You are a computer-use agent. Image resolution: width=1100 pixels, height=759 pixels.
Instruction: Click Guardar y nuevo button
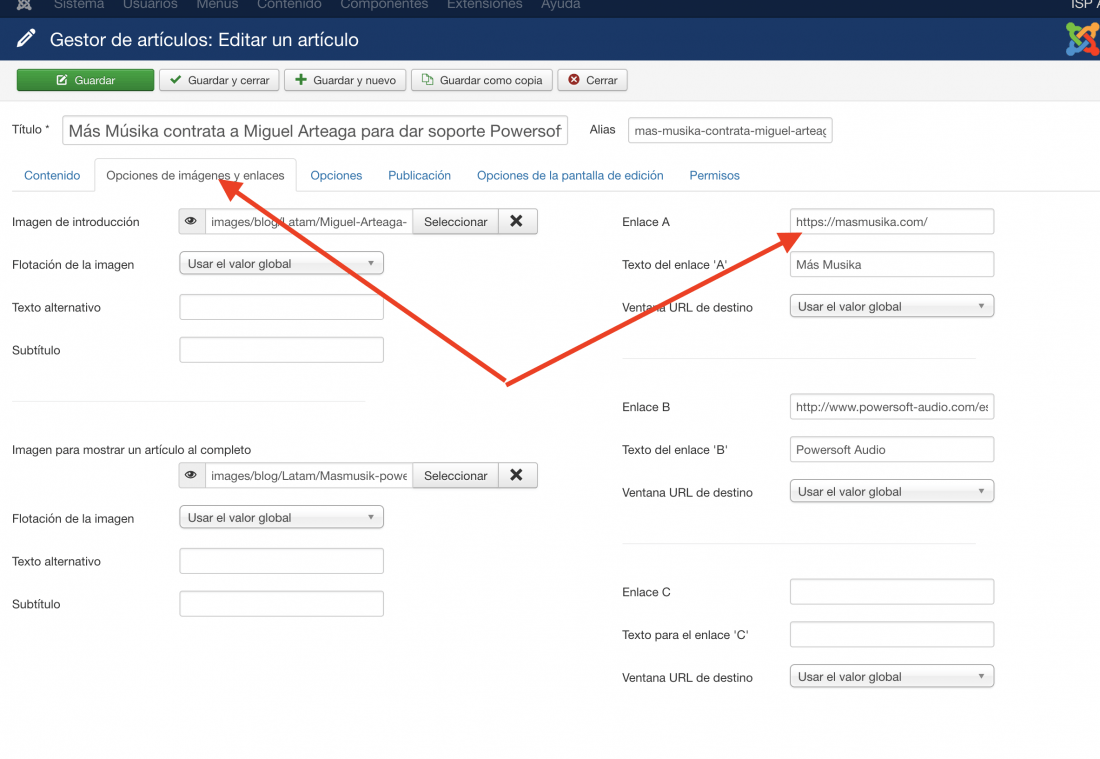[x=345, y=80]
